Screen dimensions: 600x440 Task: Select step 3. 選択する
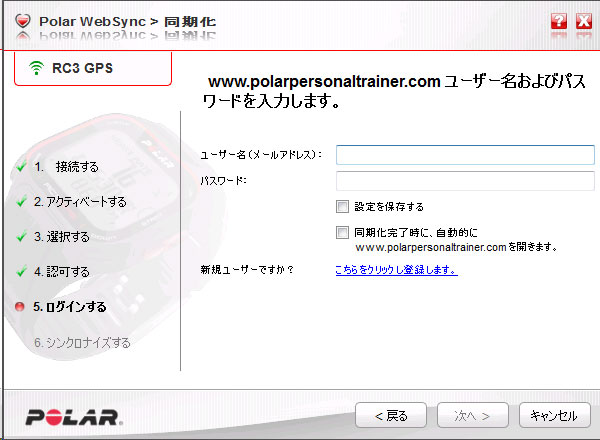point(62,236)
